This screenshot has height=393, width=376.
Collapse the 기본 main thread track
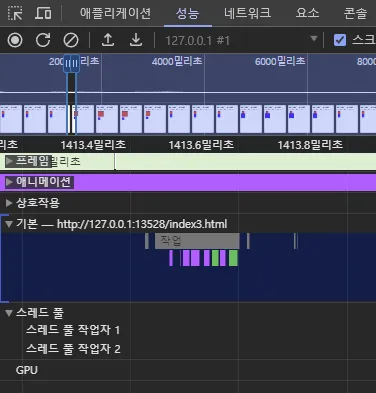9,224
